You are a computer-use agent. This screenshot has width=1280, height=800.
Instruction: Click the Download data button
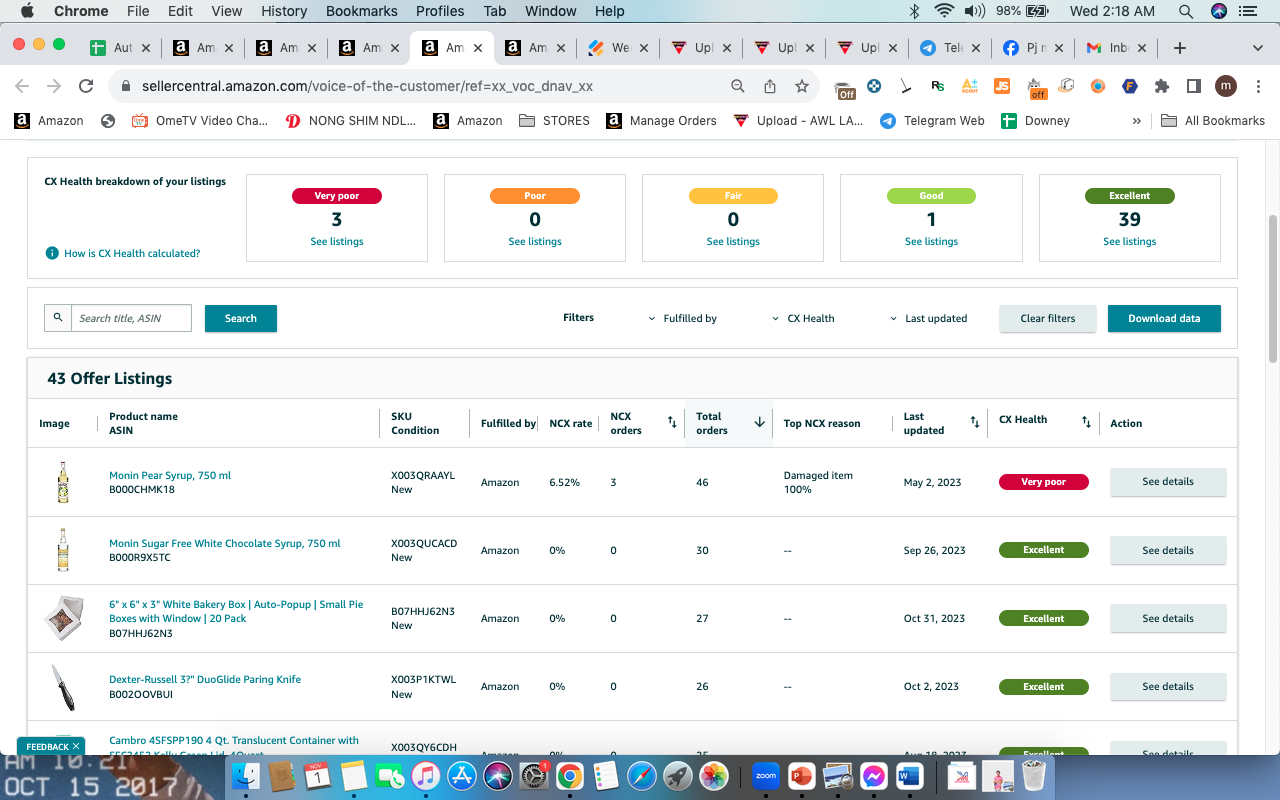point(1164,318)
